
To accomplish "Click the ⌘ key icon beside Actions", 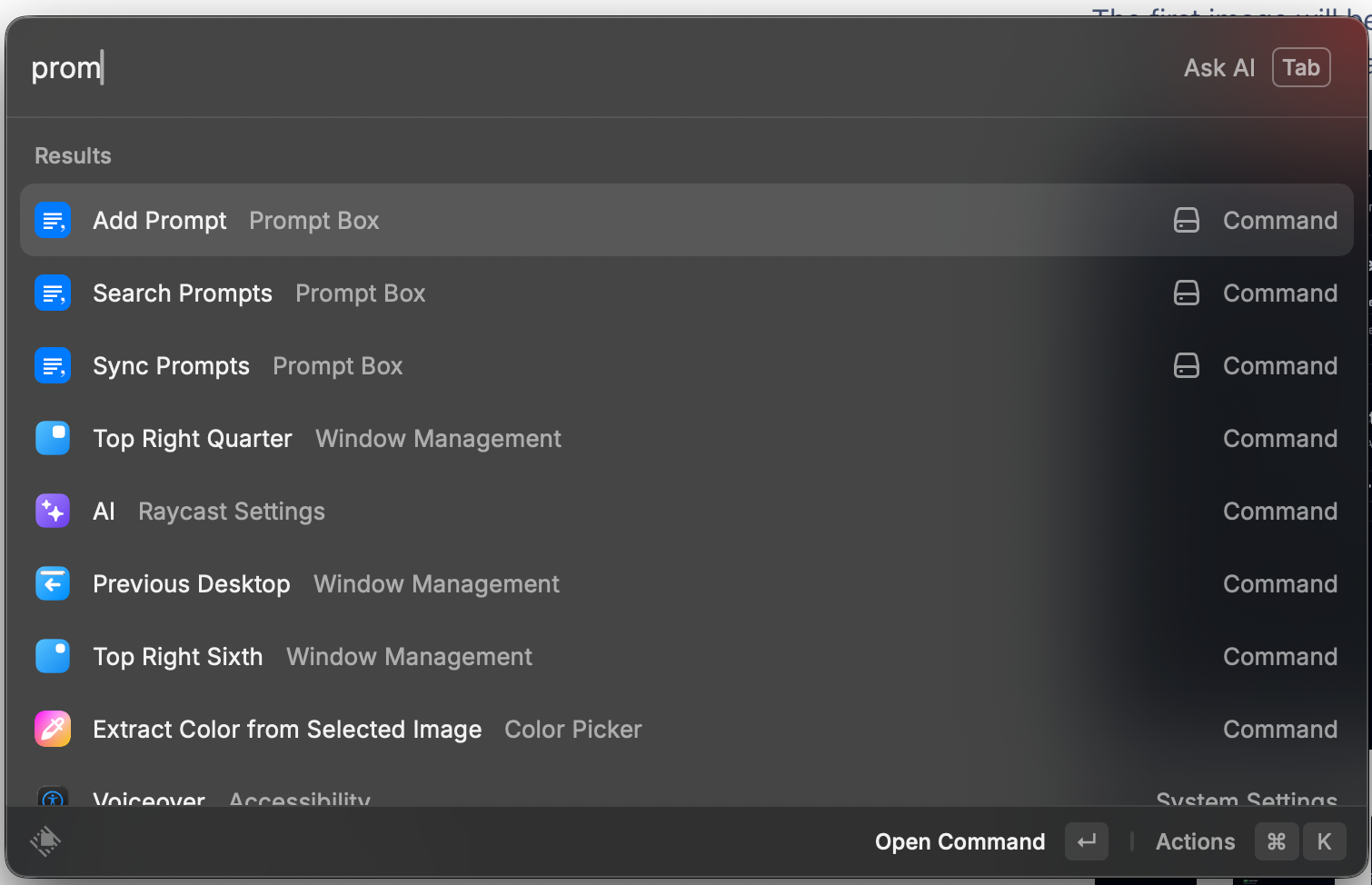I will point(1277,841).
